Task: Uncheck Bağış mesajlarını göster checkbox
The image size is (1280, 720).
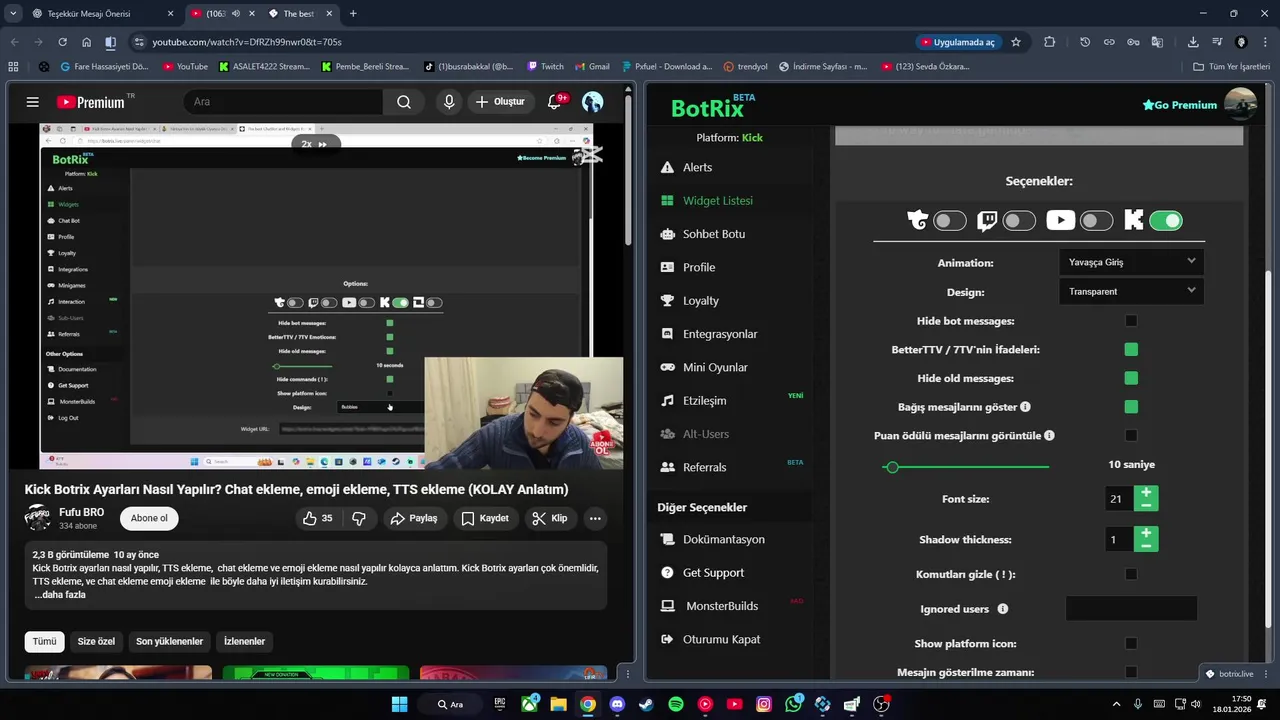Action: [x=1131, y=407]
